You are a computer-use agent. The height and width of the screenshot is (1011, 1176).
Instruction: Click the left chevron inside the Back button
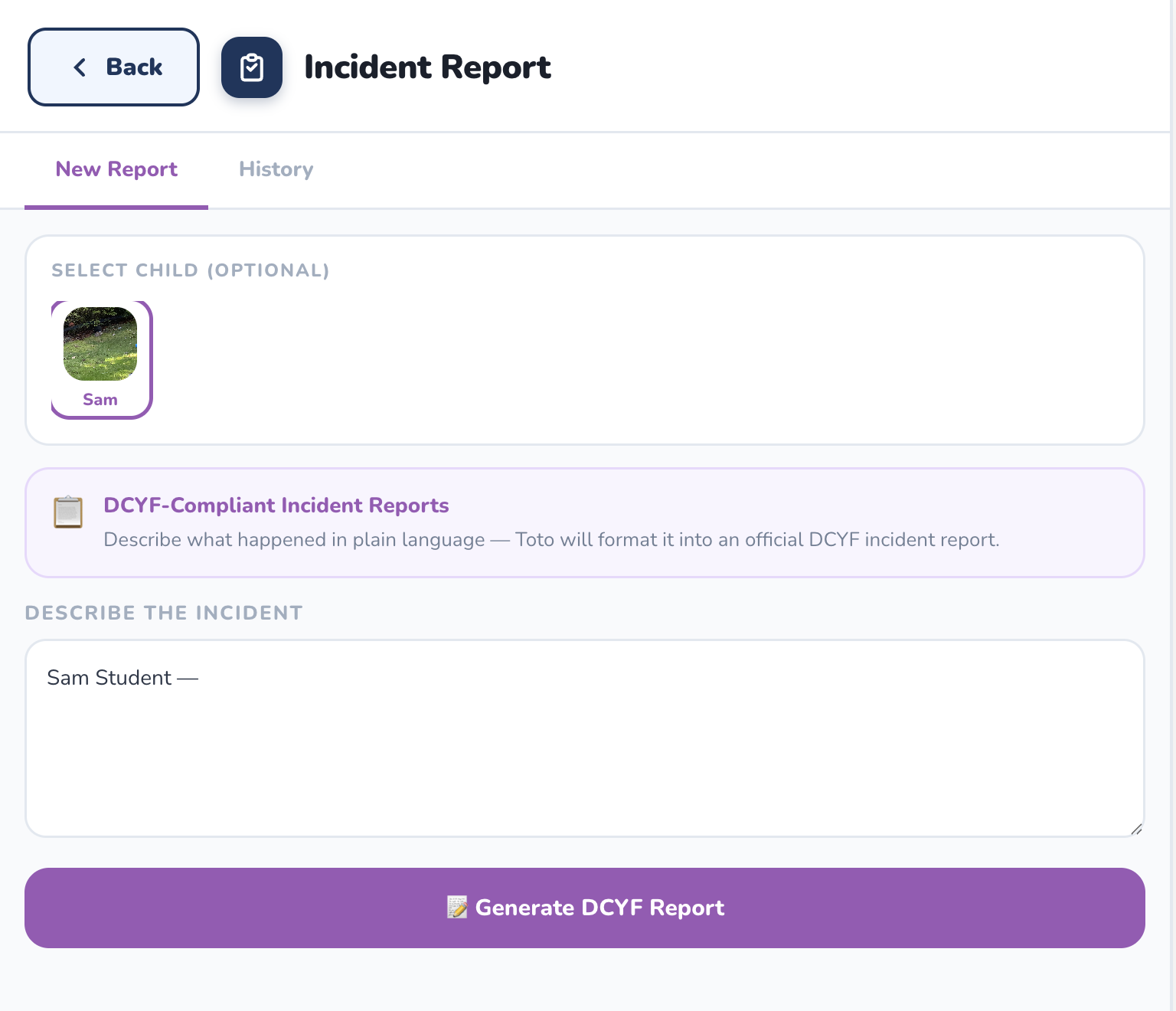coord(80,67)
